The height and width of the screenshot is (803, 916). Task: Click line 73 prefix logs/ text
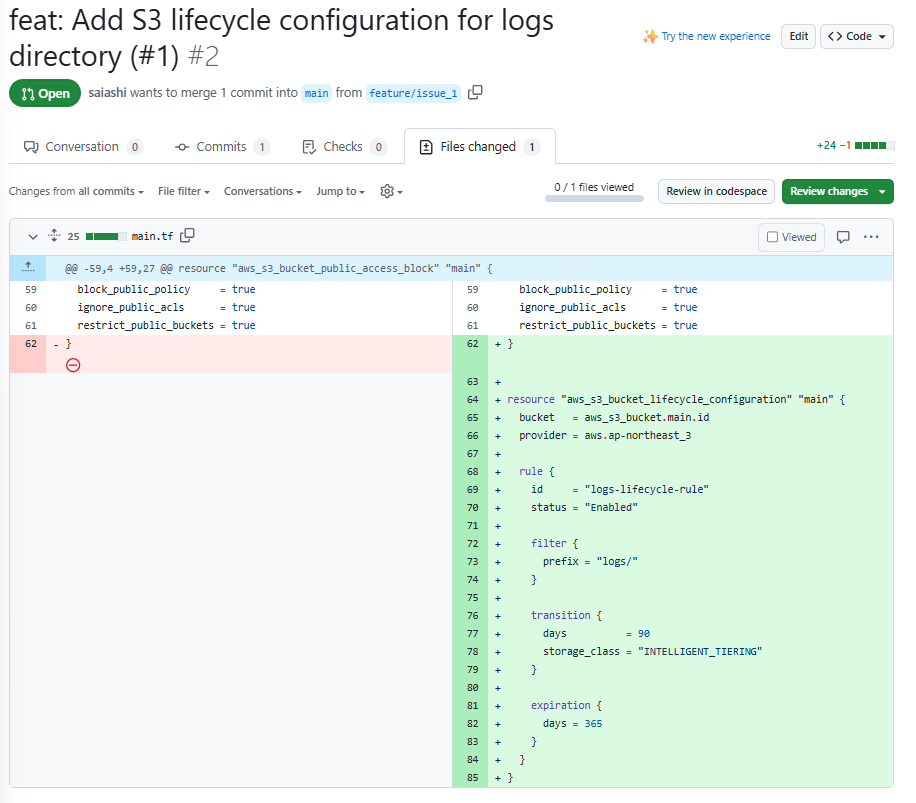tap(590, 561)
